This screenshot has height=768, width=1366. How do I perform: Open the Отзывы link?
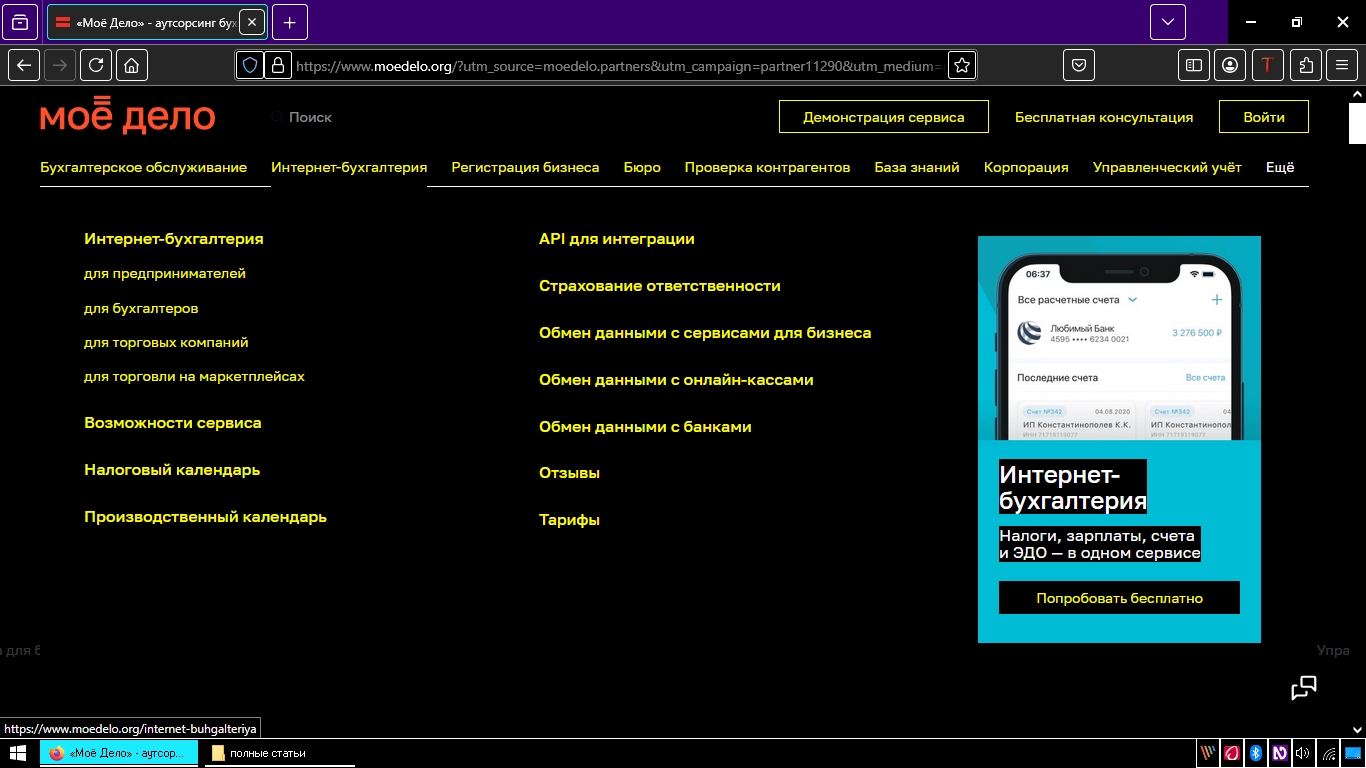tap(569, 473)
